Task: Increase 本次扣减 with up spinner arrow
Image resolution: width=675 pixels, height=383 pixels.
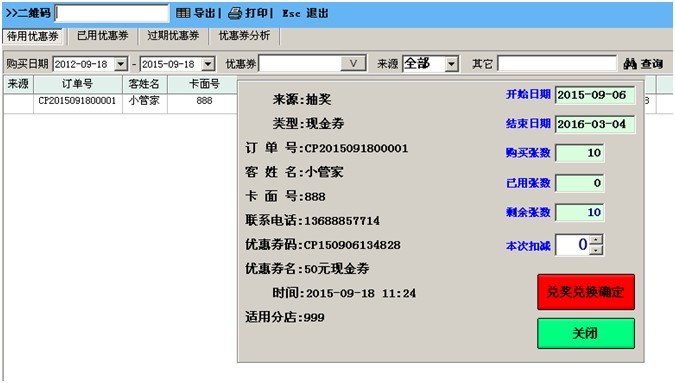Action: pos(596,240)
